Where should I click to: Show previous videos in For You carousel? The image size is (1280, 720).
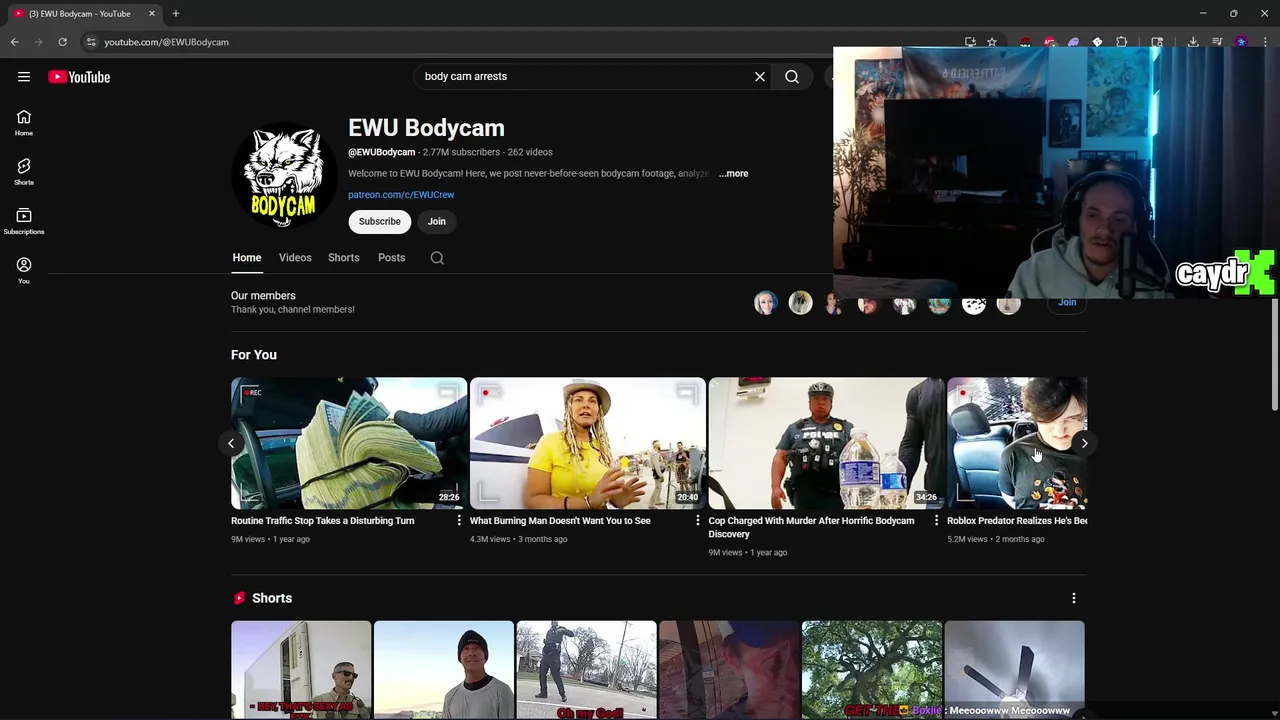coord(231,443)
